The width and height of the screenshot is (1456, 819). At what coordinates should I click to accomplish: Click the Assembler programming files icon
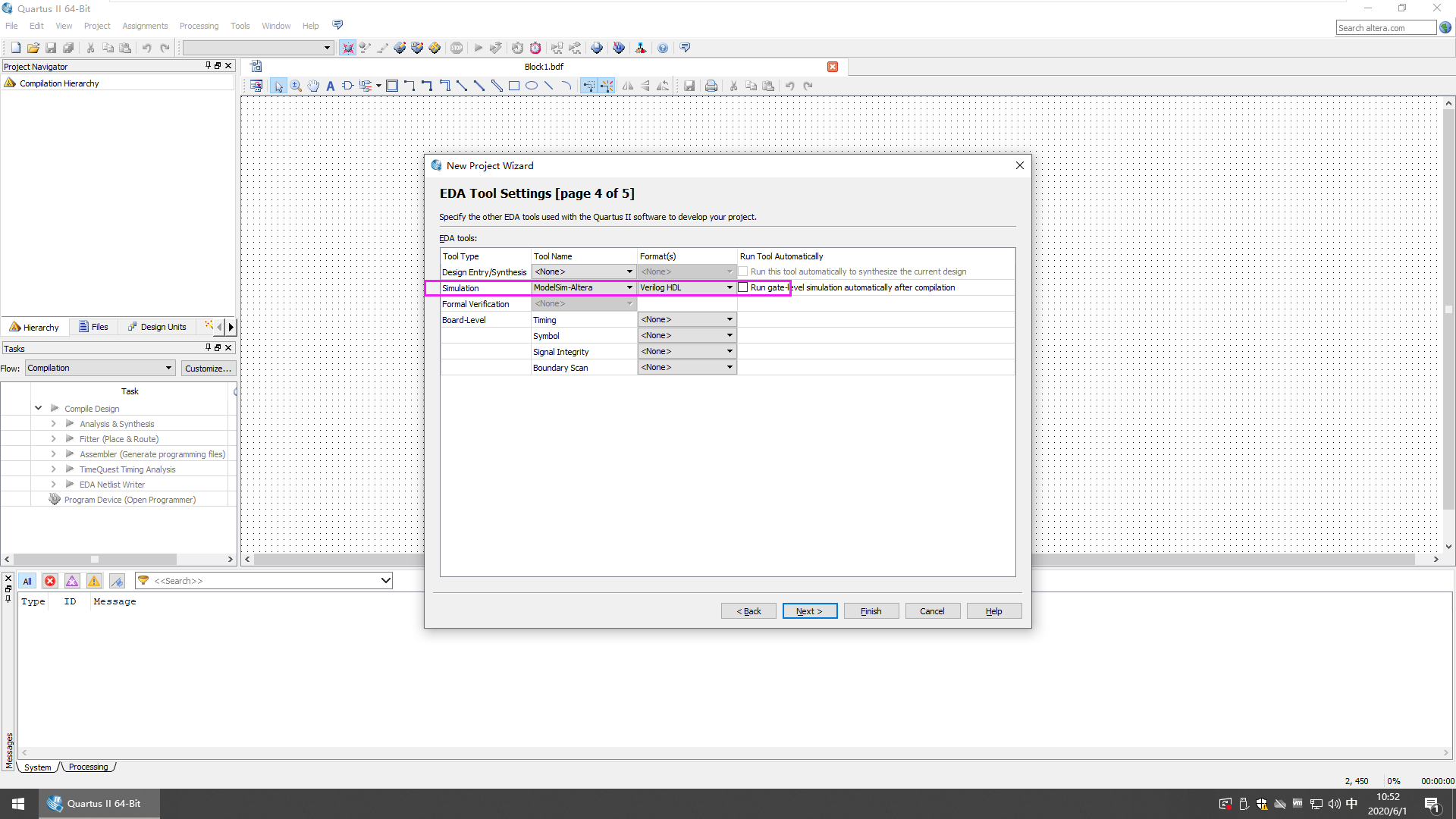(69, 454)
